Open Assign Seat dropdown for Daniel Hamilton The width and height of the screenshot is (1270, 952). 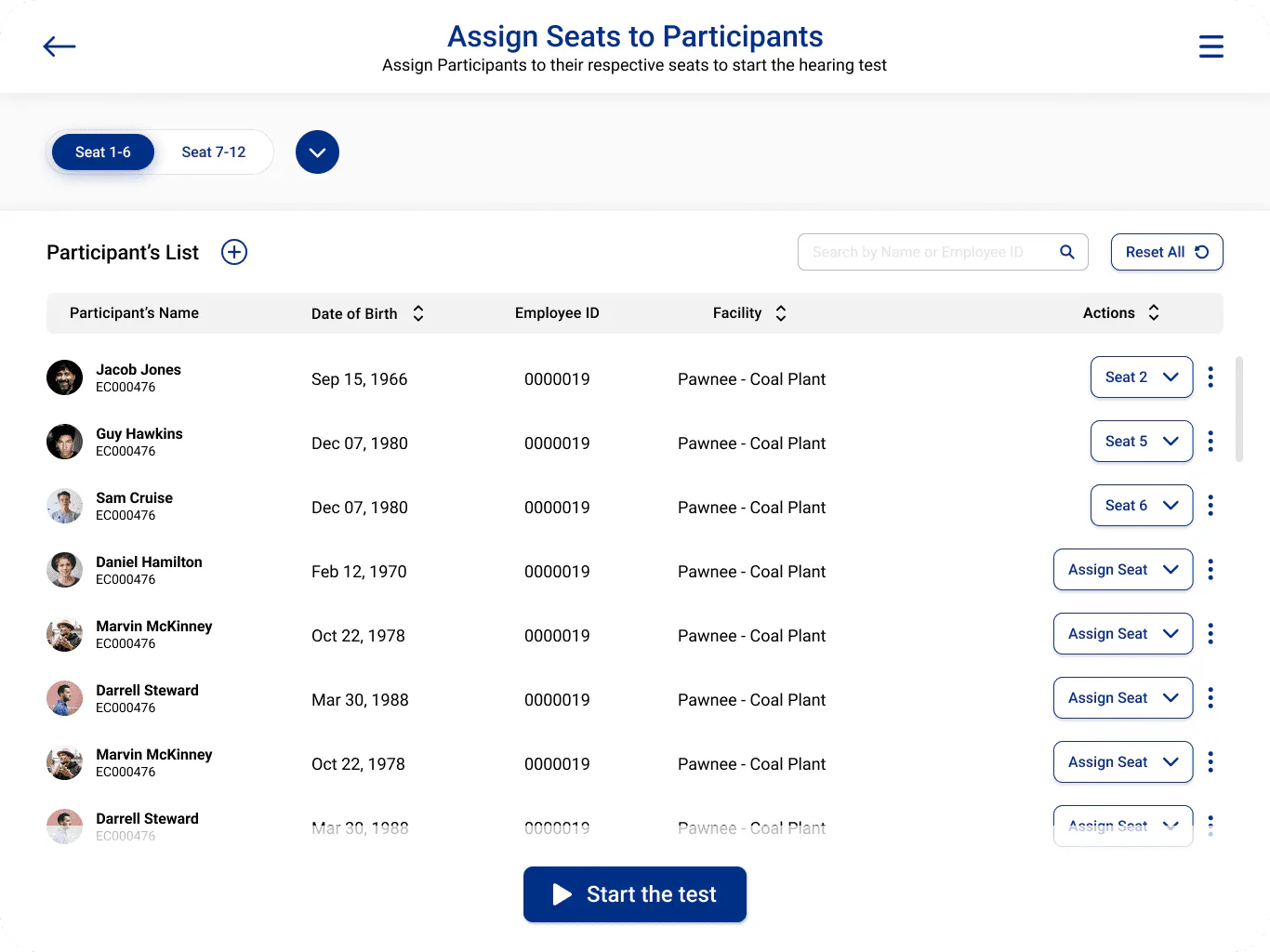pyautogui.click(x=1123, y=569)
